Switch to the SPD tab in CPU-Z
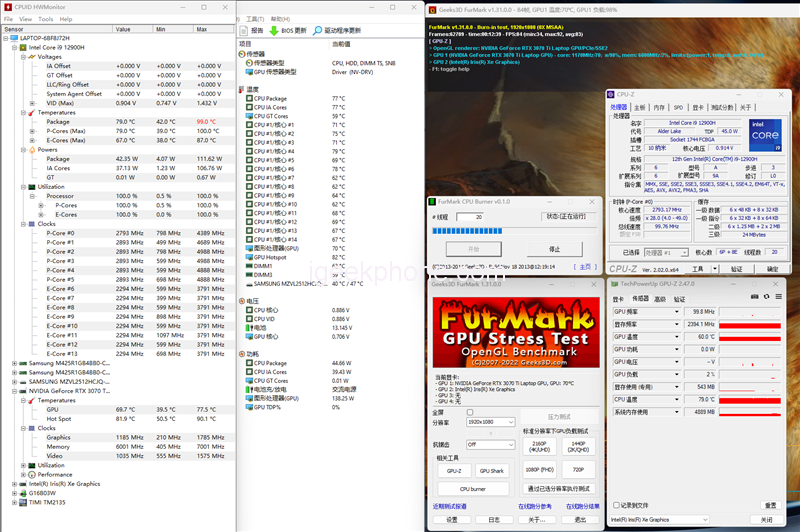 678,106
